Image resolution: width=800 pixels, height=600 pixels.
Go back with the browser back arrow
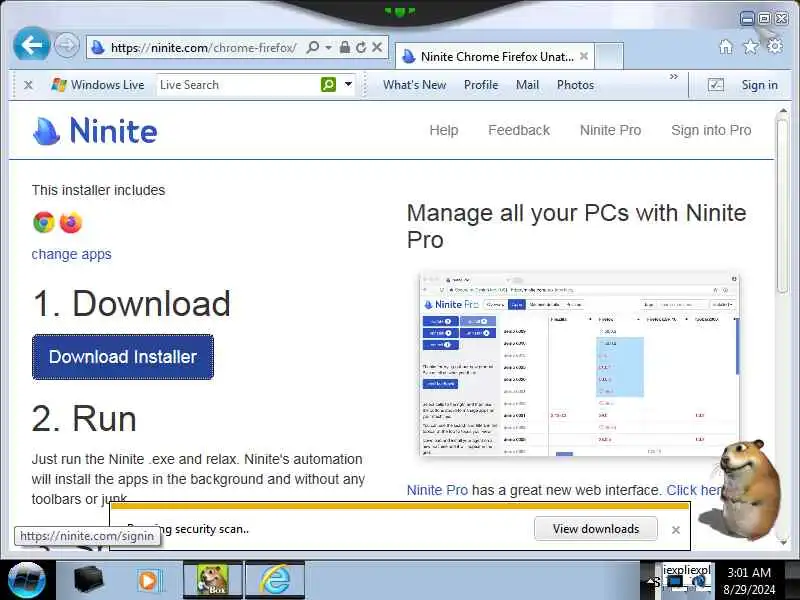click(x=32, y=45)
